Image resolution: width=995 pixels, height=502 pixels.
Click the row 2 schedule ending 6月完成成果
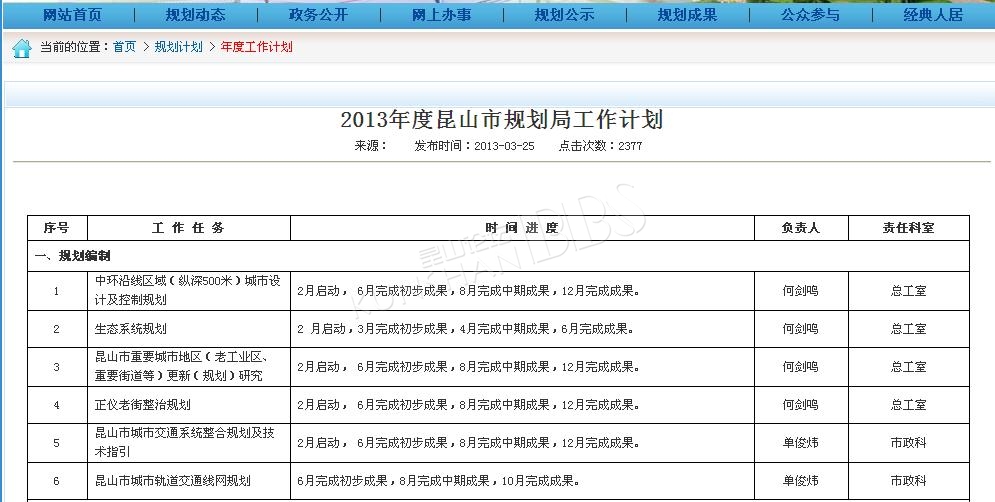466,329
